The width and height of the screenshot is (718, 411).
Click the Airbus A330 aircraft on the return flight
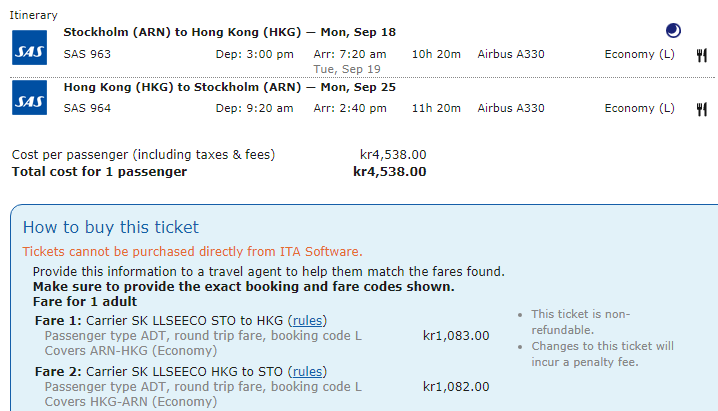[511, 108]
